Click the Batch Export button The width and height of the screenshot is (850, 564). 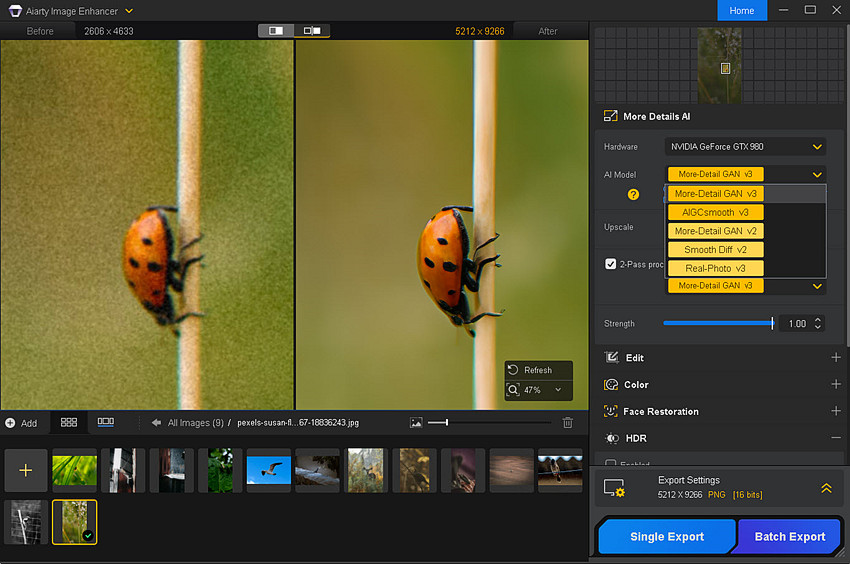point(789,536)
